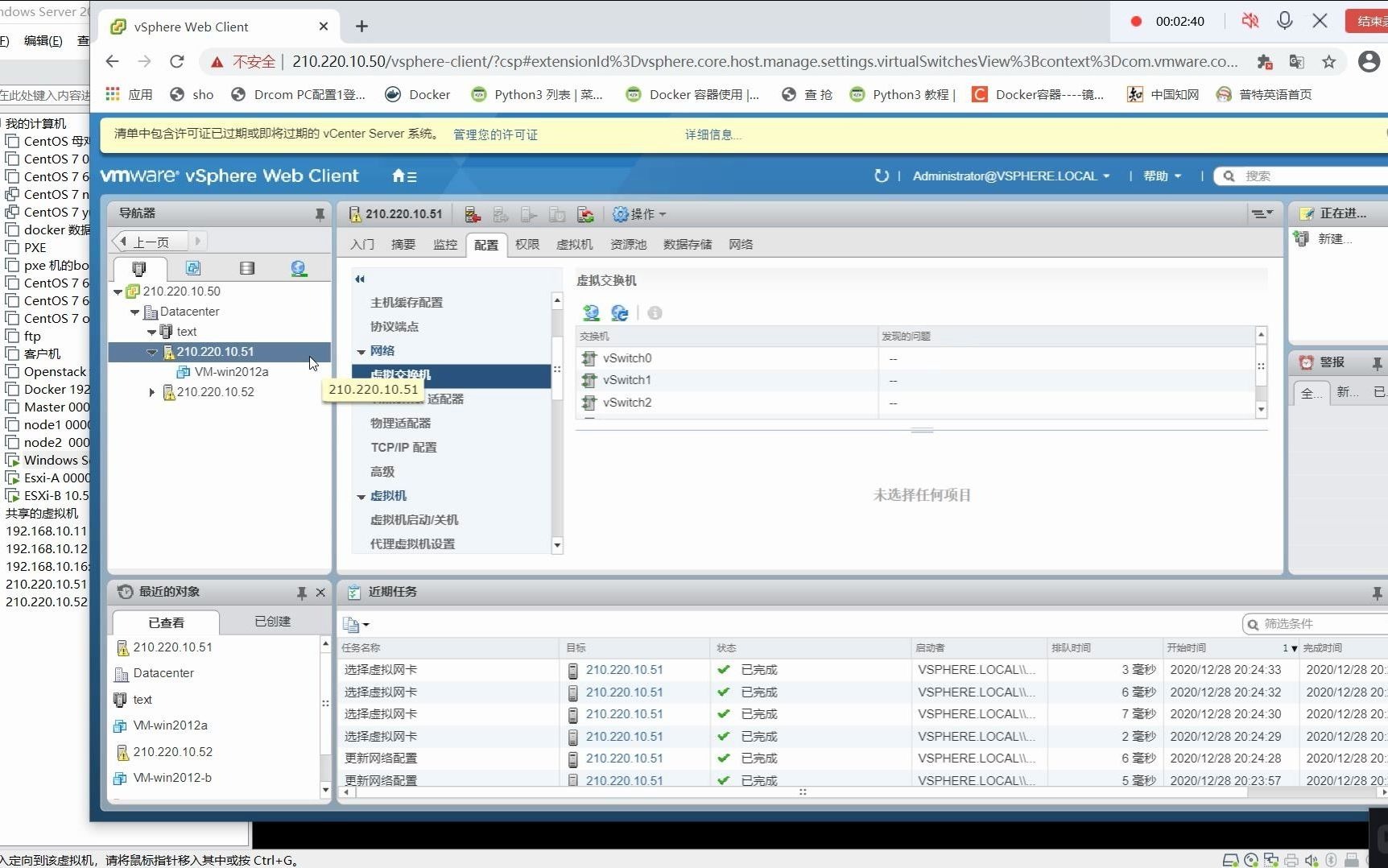This screenshot has height=868, width=1388.
Task: Collapse the Datacenter tree node
Action: [x=135, y=312]
